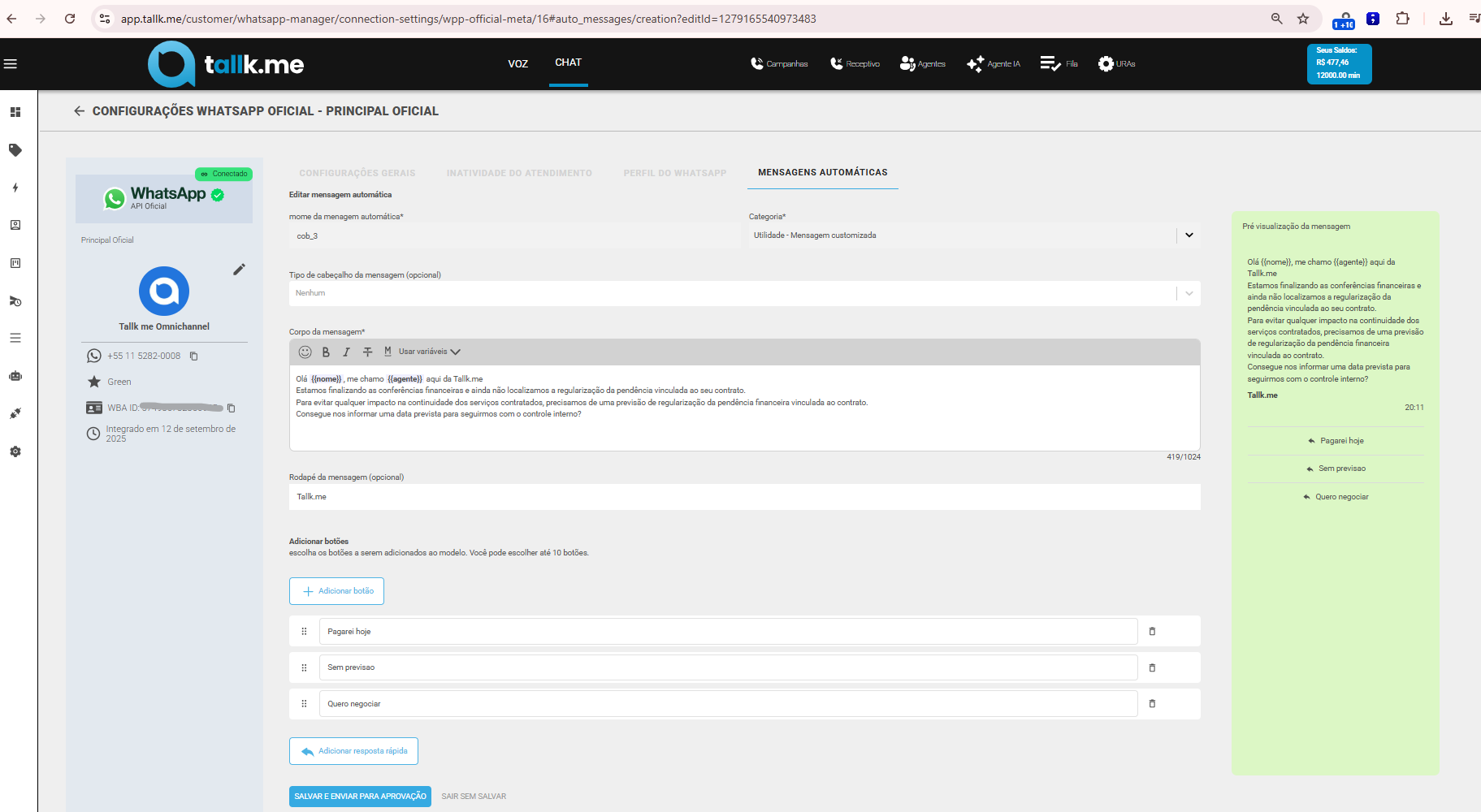1481x812 pixels.
Task: Open URAs in the top navigation
Action: pyautogui.click(x=1117, y=64)
